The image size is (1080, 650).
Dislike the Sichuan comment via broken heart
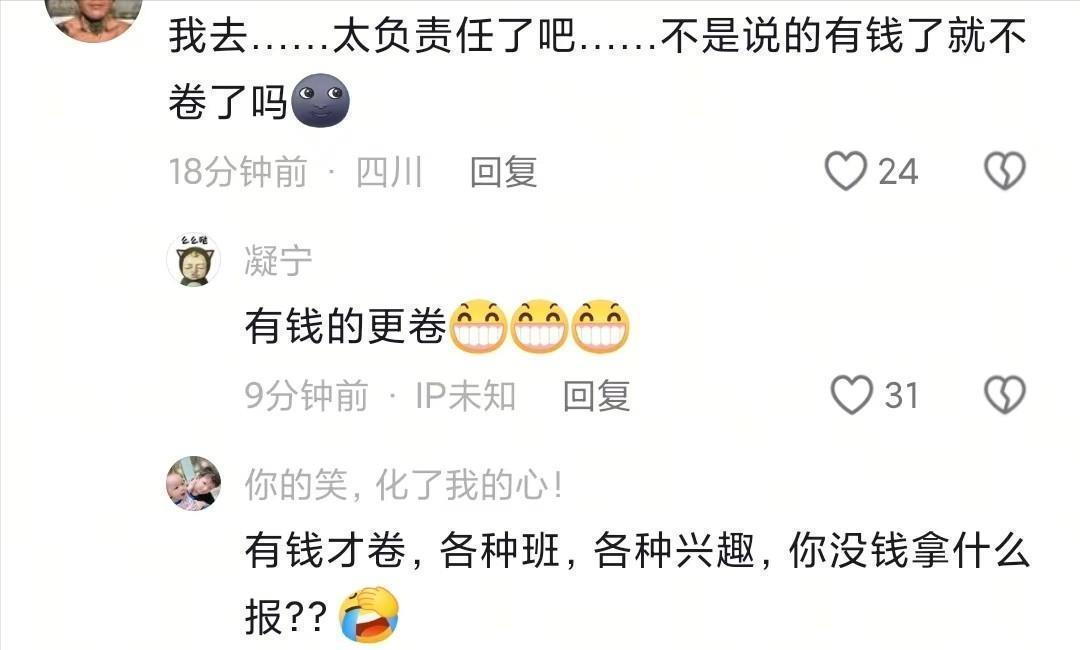click(x=1005, y=171)
